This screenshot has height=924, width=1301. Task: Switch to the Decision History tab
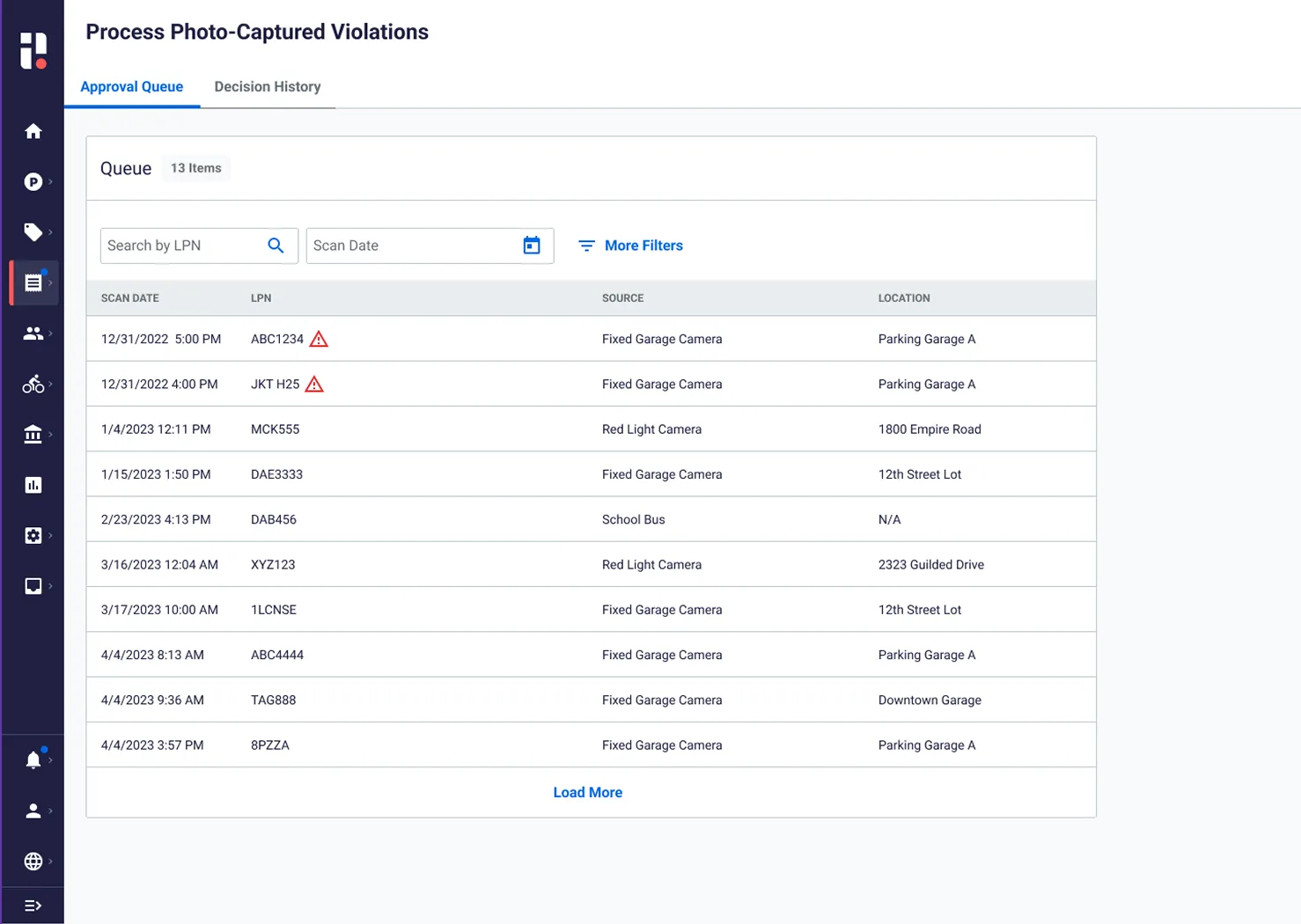tap(268, 86)
